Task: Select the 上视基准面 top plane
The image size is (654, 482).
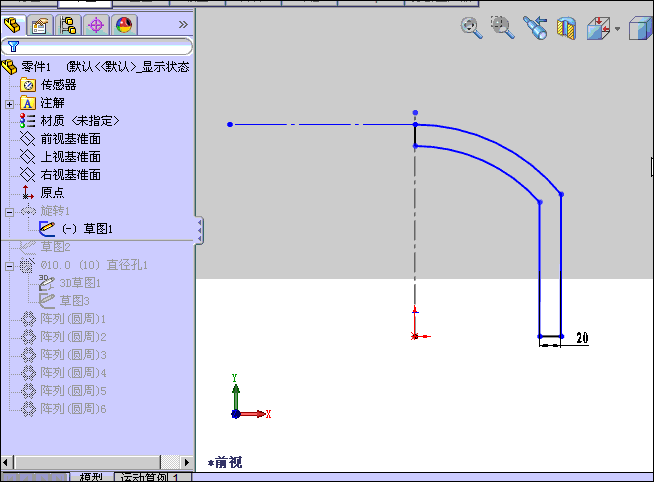Action: tap(70, 157)
